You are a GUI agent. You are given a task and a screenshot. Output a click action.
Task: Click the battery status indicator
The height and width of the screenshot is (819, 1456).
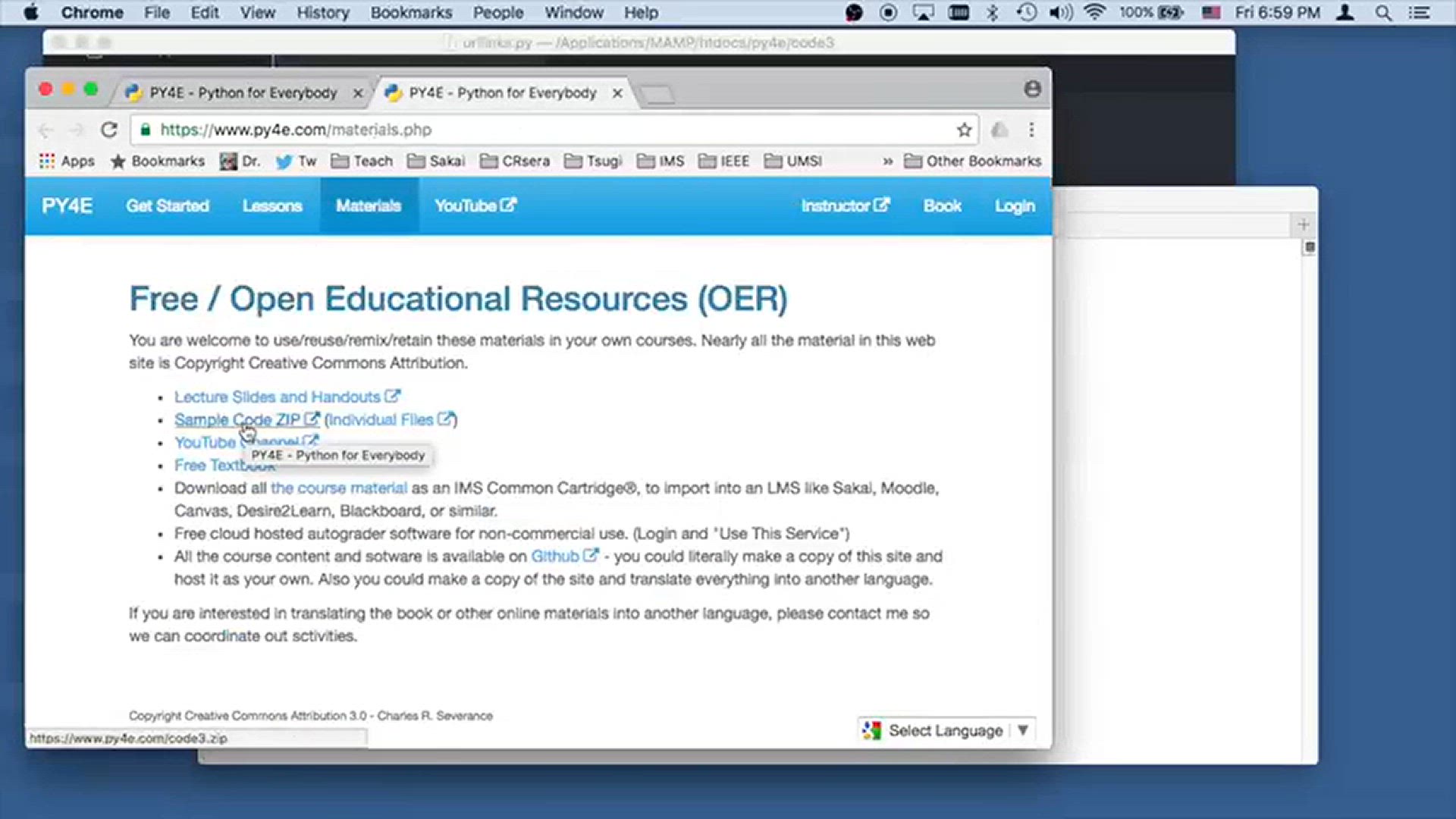point(1151,13)
